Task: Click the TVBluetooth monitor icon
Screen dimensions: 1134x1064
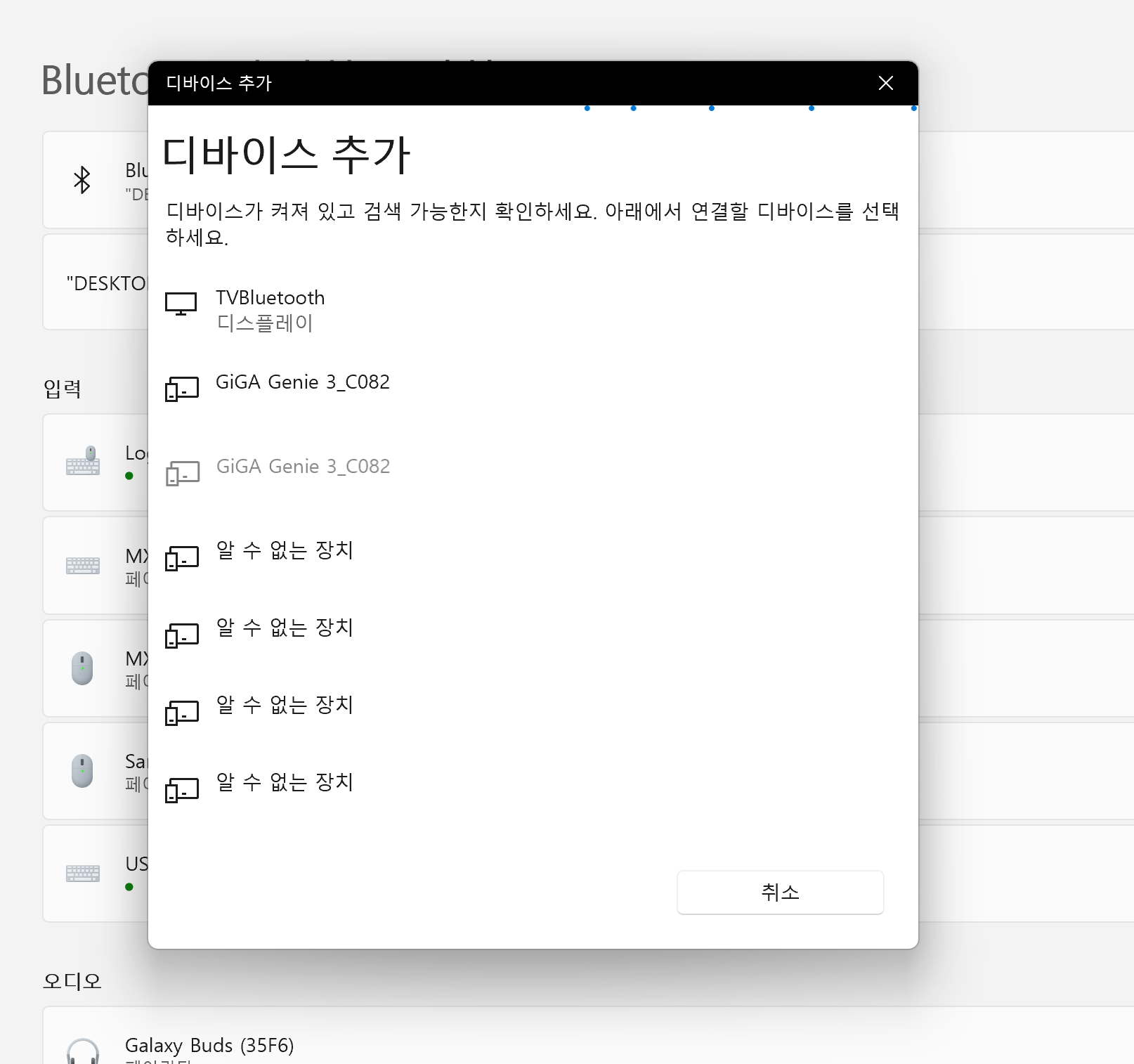Action: pos(181,304)
